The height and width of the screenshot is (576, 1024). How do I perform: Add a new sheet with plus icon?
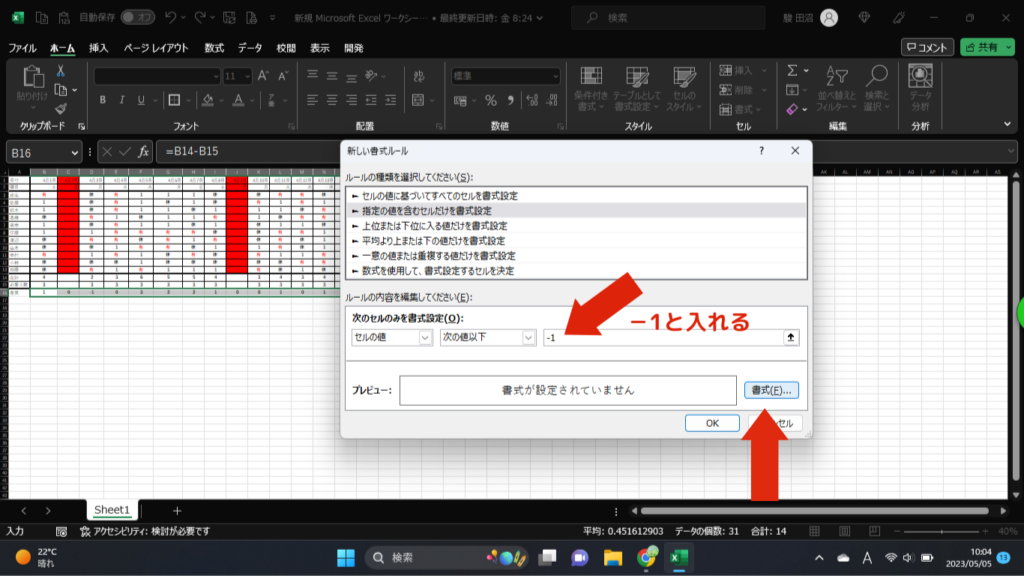click(177, 511)
